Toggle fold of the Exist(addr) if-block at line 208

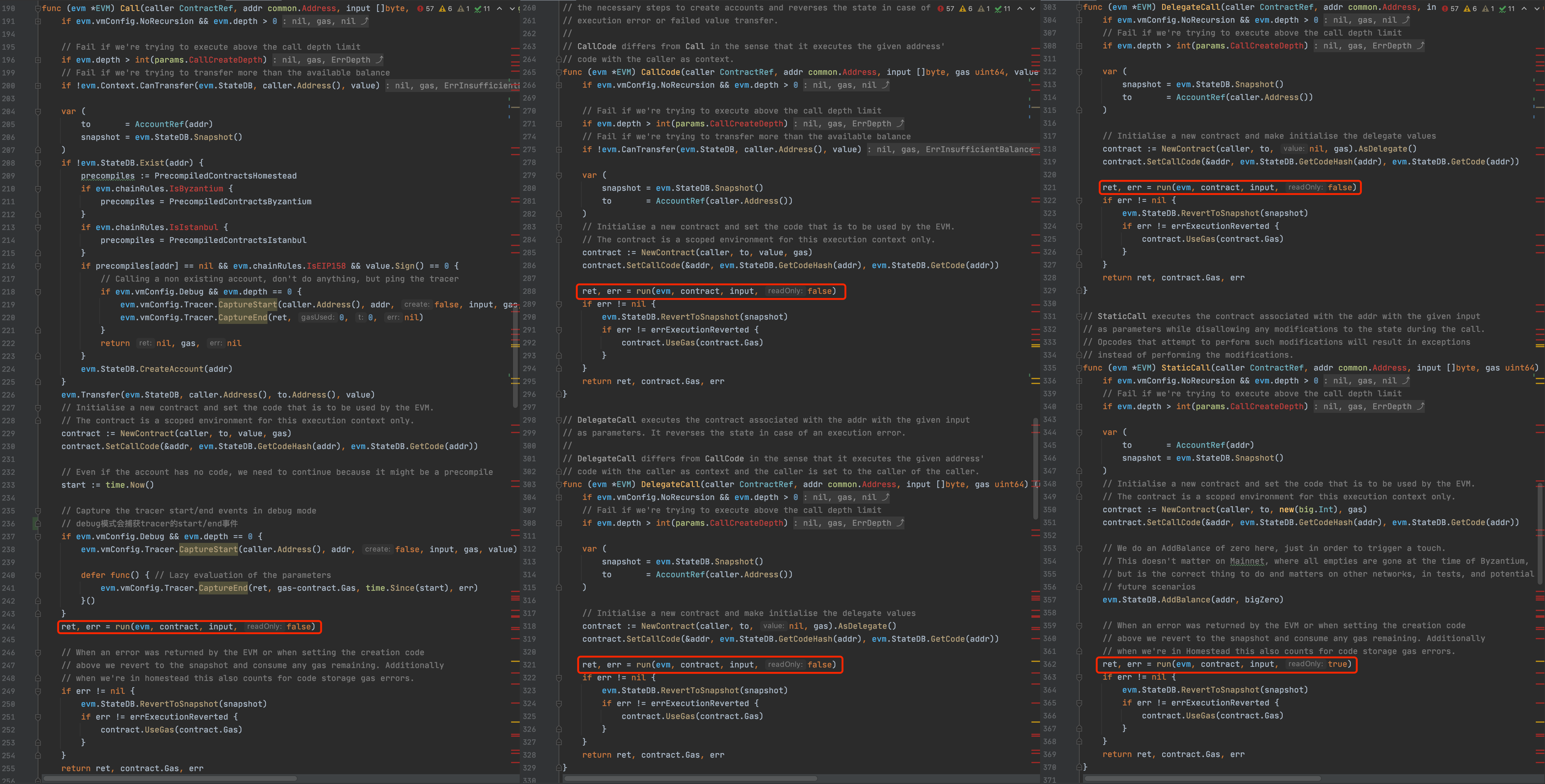[38, 163]
